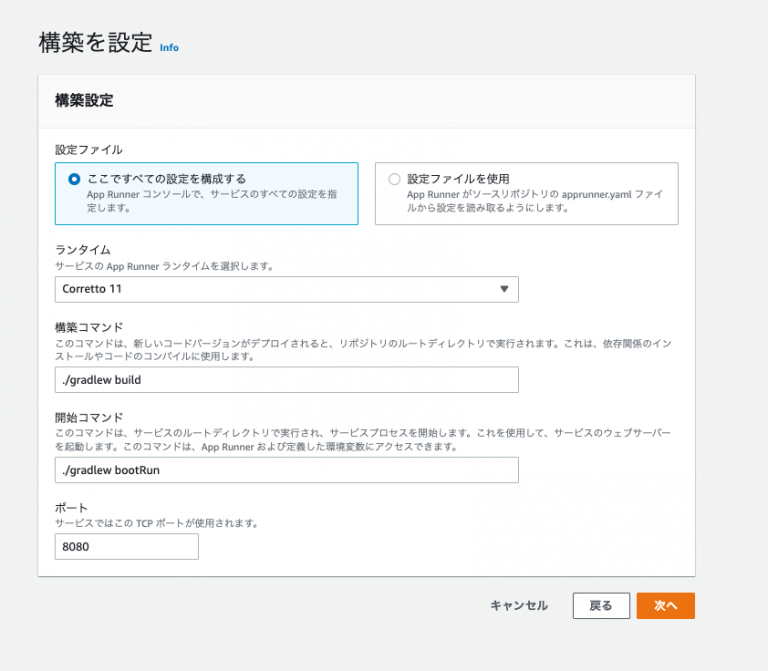
Task: Select the 設定ファイルを使用 radio button
Action: coord(394,179)
